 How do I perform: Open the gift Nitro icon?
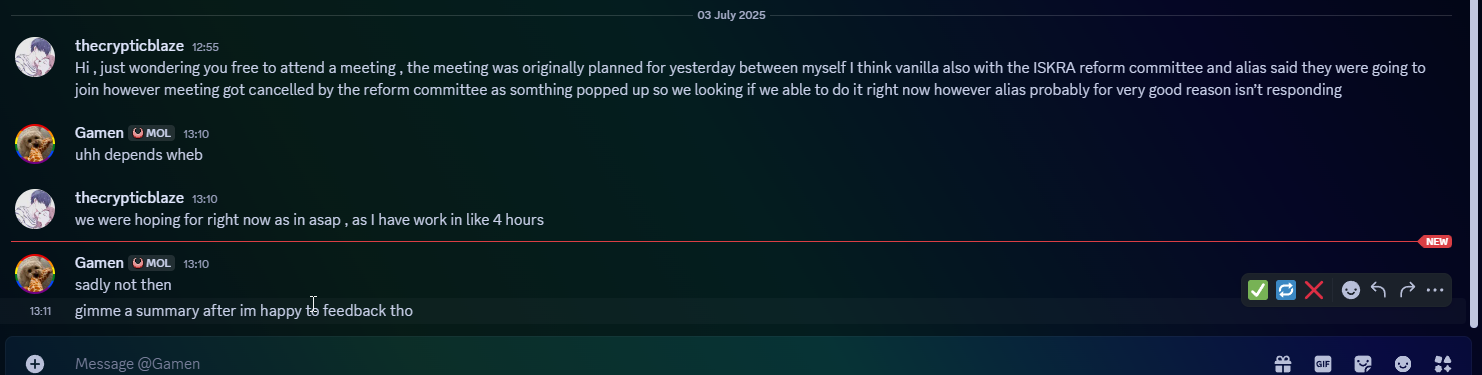click(1283, 364)
